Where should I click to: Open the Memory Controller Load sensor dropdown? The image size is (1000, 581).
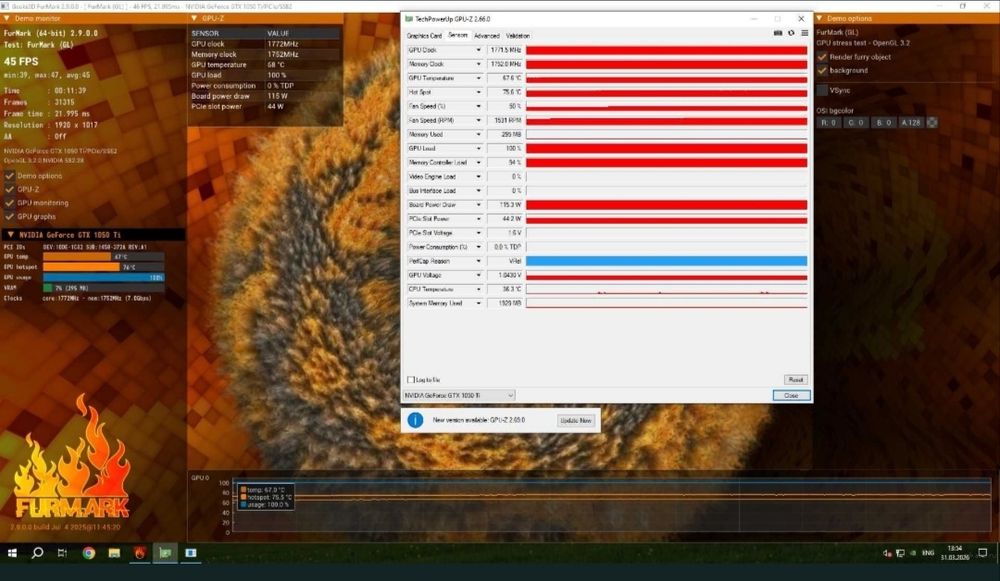pos(478,163)
